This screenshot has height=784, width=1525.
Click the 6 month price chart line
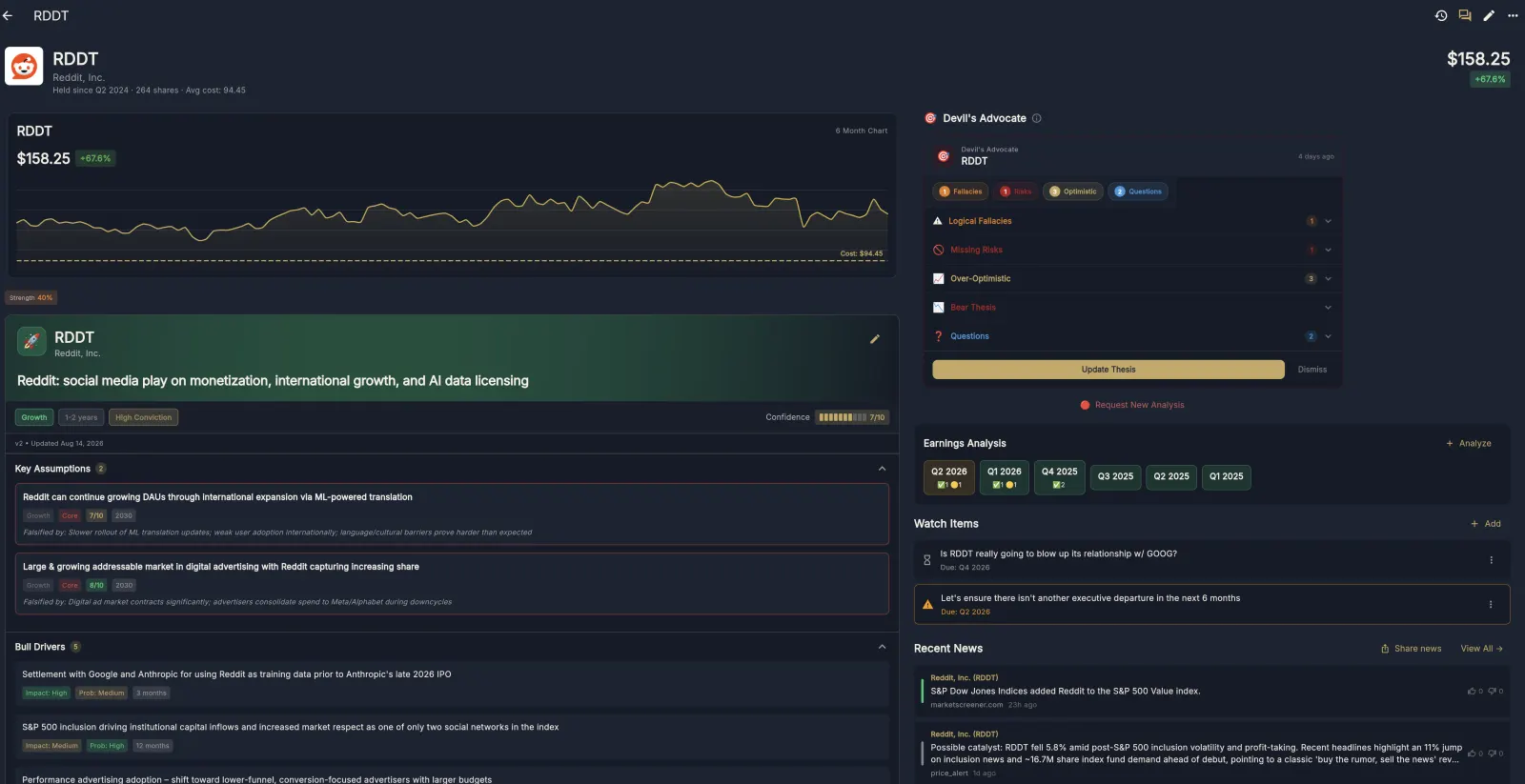click(x=452, y=212)
